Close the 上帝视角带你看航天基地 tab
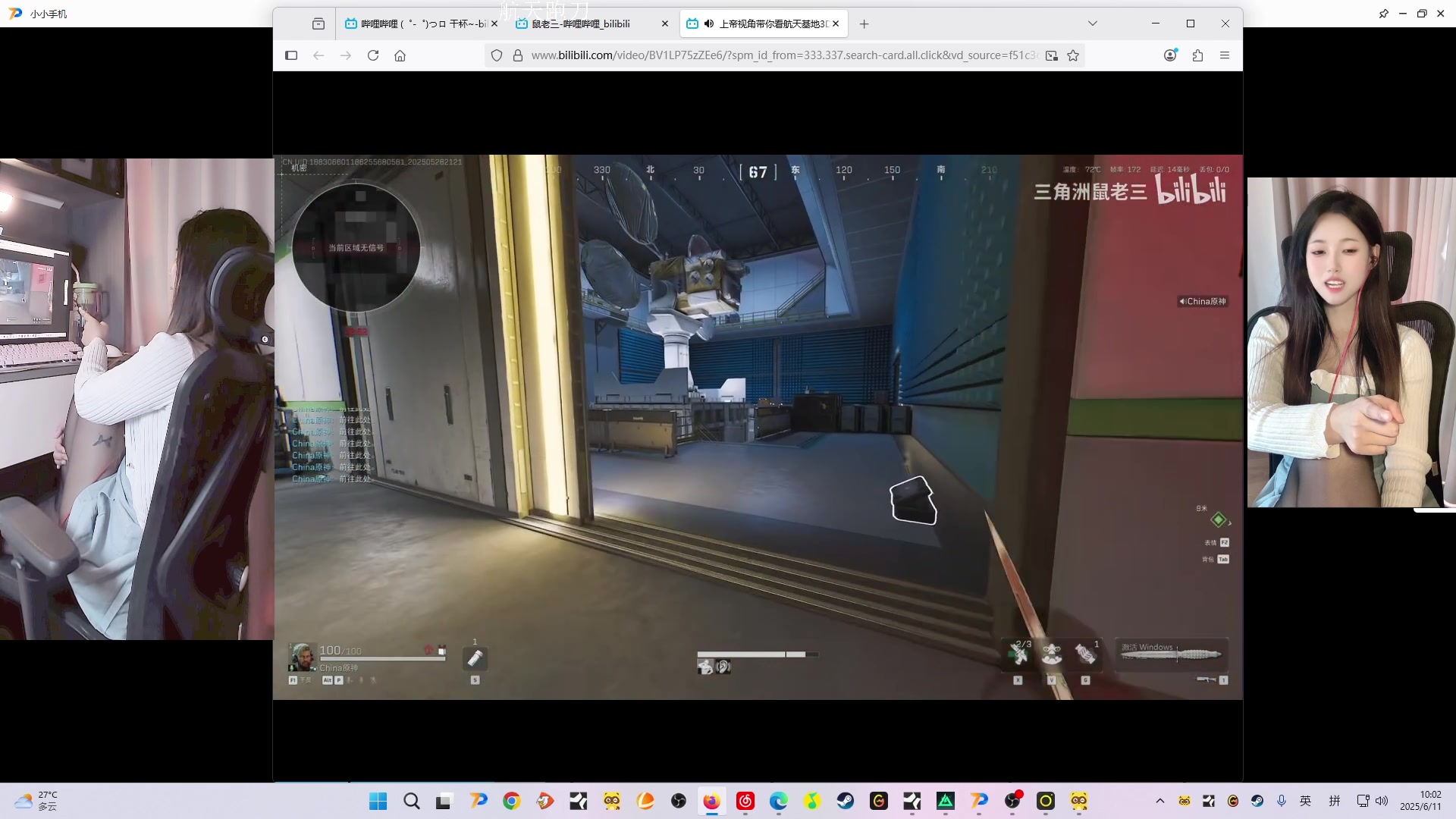The image size is (1456, 819). [836, 24]
